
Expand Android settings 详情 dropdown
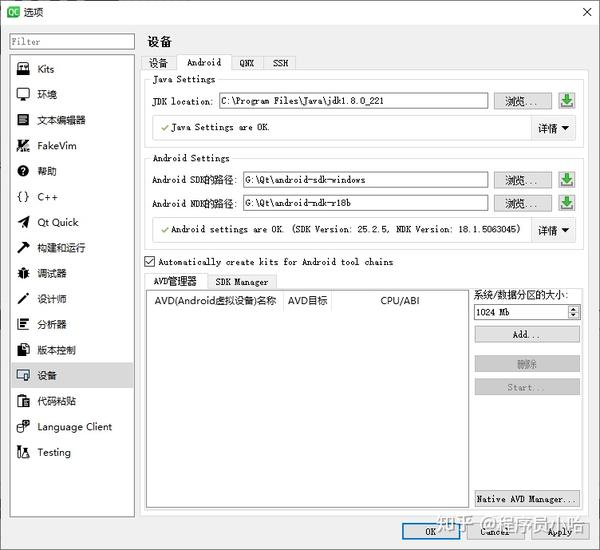[x=553, y=230]
